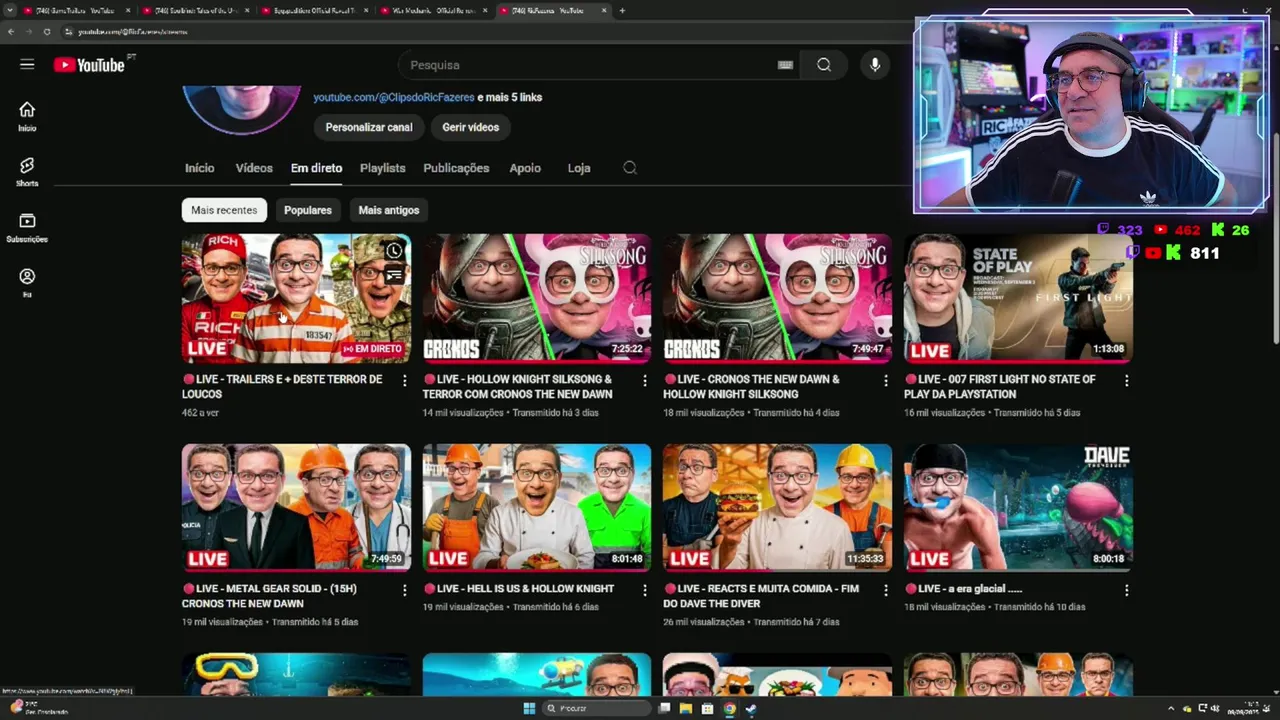Open options for Hollow Knight Silksong & Terror video
This screenshot has height=720, width=1280.
click(x=644, y=381)
